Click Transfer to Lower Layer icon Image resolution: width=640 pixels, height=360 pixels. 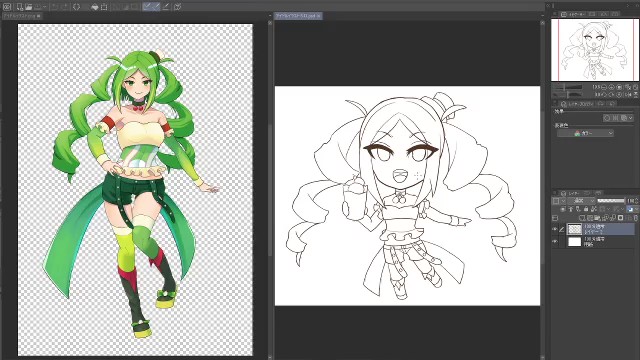605,218
